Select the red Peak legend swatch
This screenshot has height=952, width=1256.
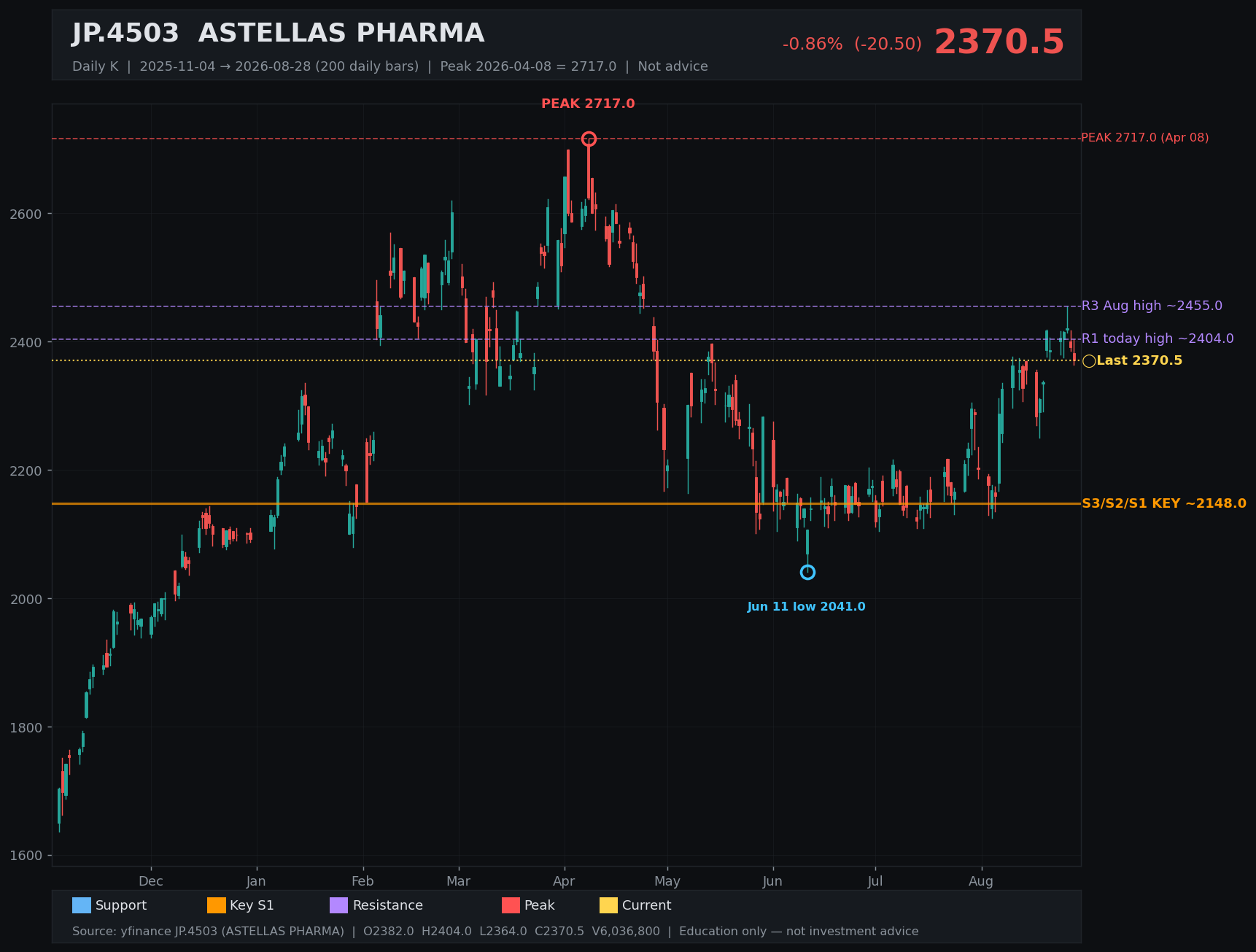(x=511, y=905)
